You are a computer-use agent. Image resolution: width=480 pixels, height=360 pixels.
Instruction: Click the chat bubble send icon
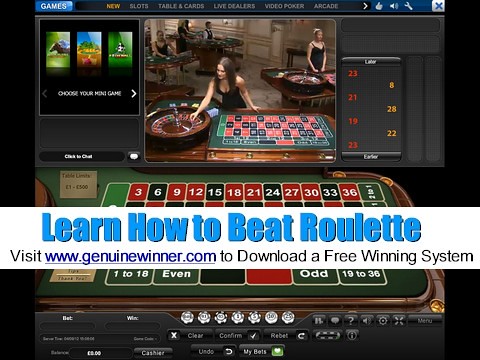point(134,156)
